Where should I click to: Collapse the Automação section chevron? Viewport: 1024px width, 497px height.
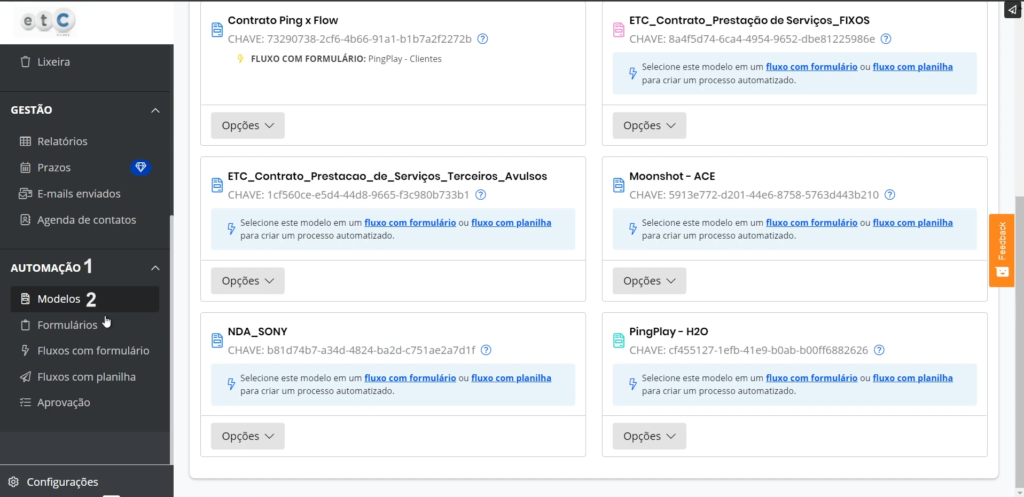pyautogui.click(x=155, y=268)
